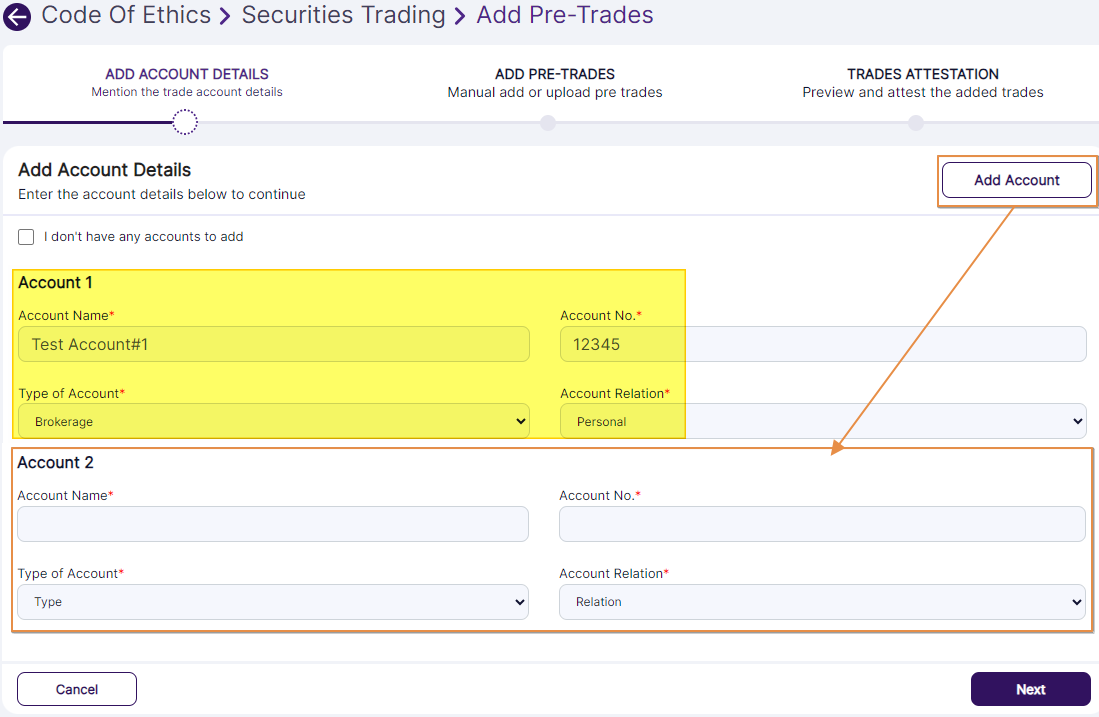Open Account 1 Account Relation dropdown
The height and width of the screenshot is (717, 1099).
[822, 421]
